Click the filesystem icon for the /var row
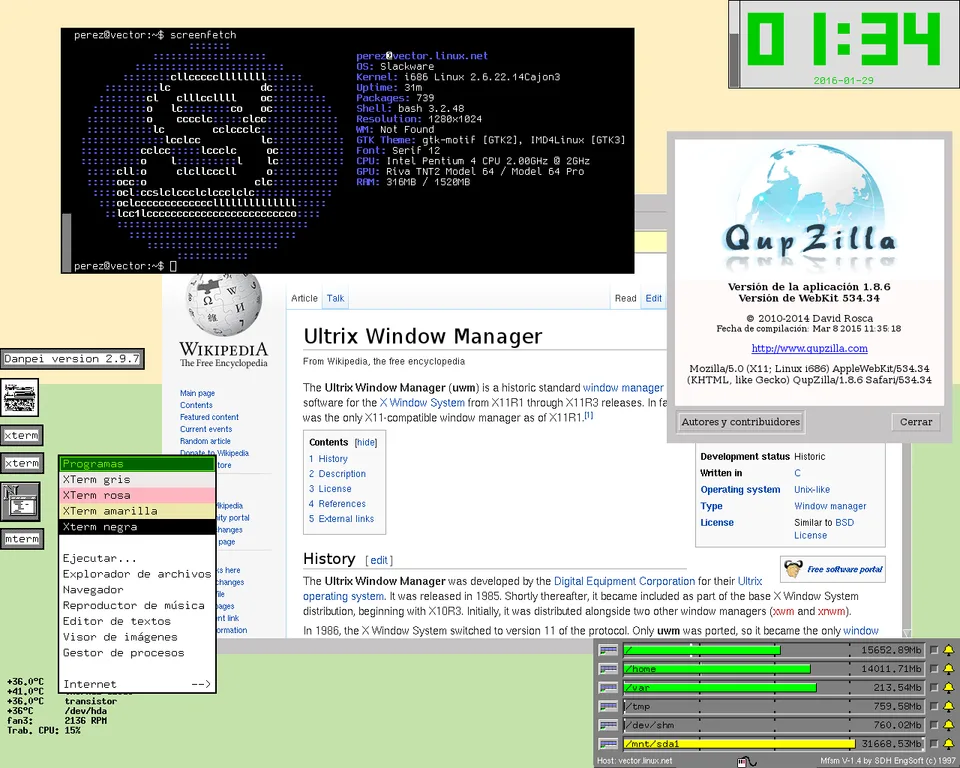 [608, 688]
